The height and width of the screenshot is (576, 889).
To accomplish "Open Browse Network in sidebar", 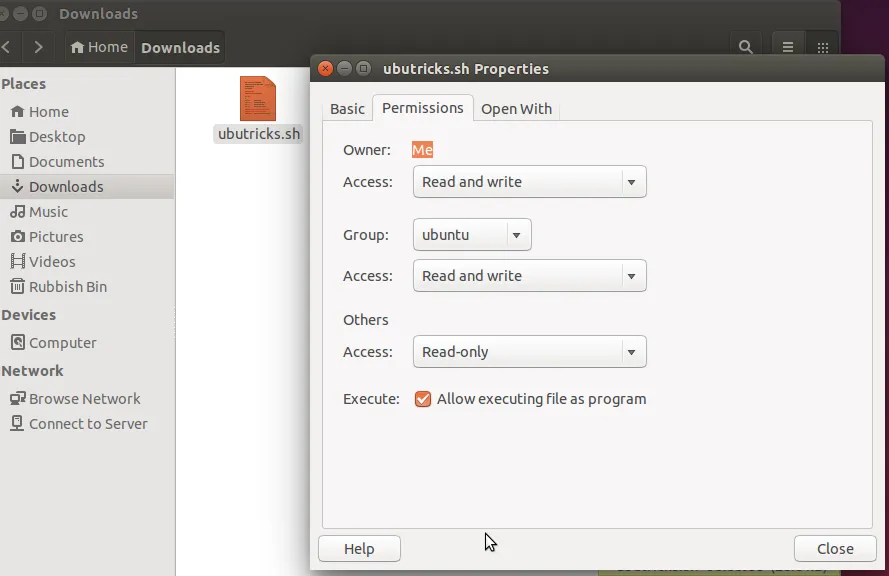I will (84, 399).
